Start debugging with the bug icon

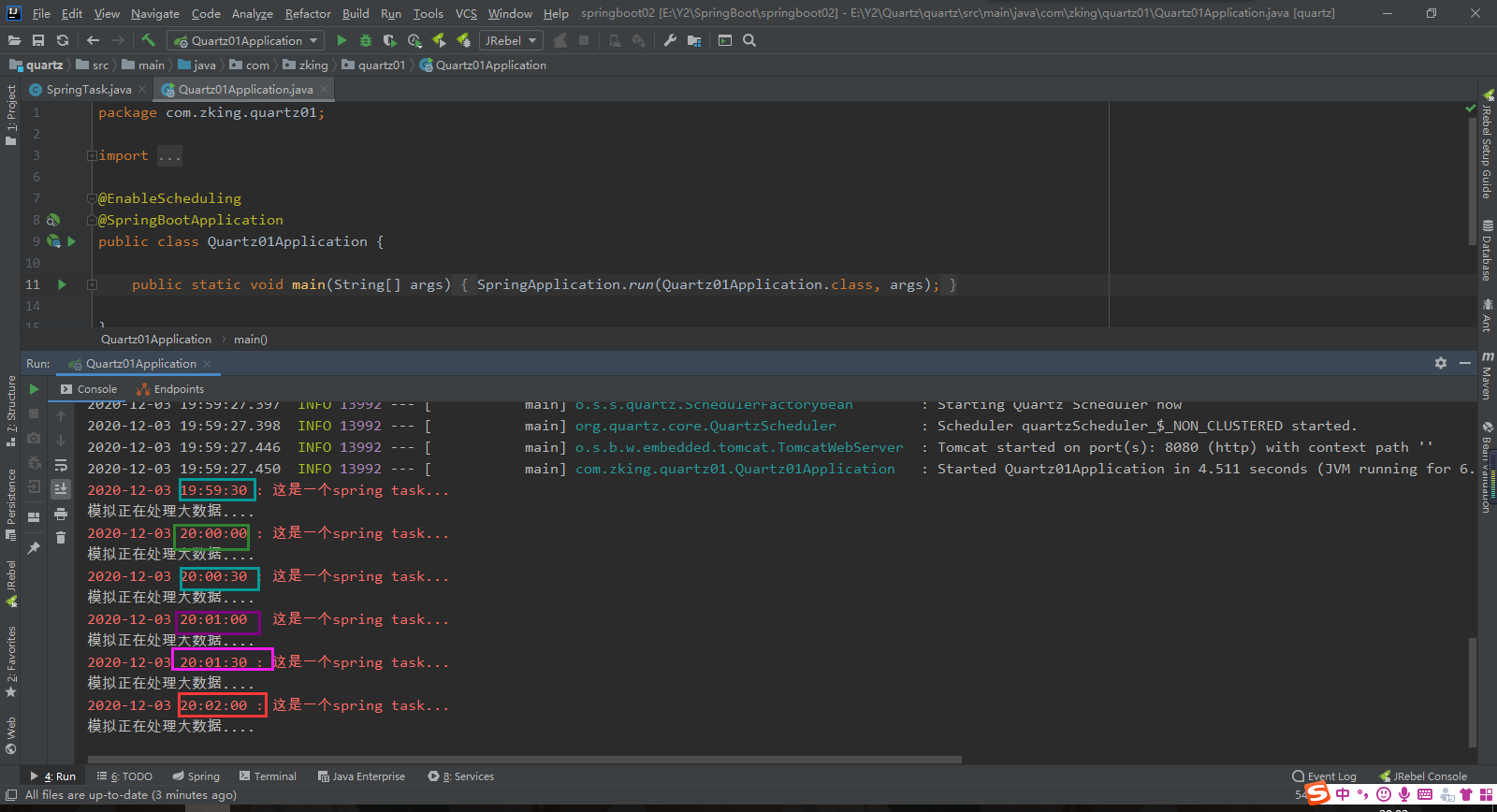point(366,40)
